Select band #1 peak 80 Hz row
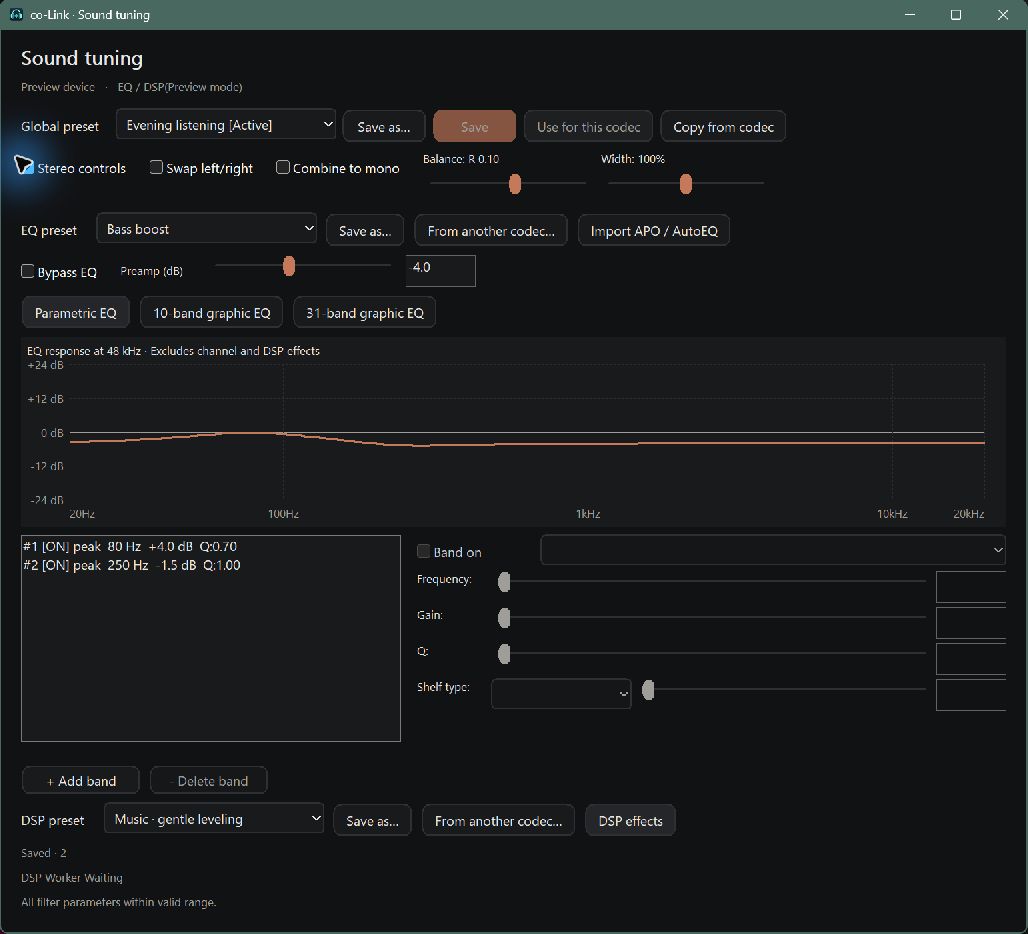 tap(210, 546)
